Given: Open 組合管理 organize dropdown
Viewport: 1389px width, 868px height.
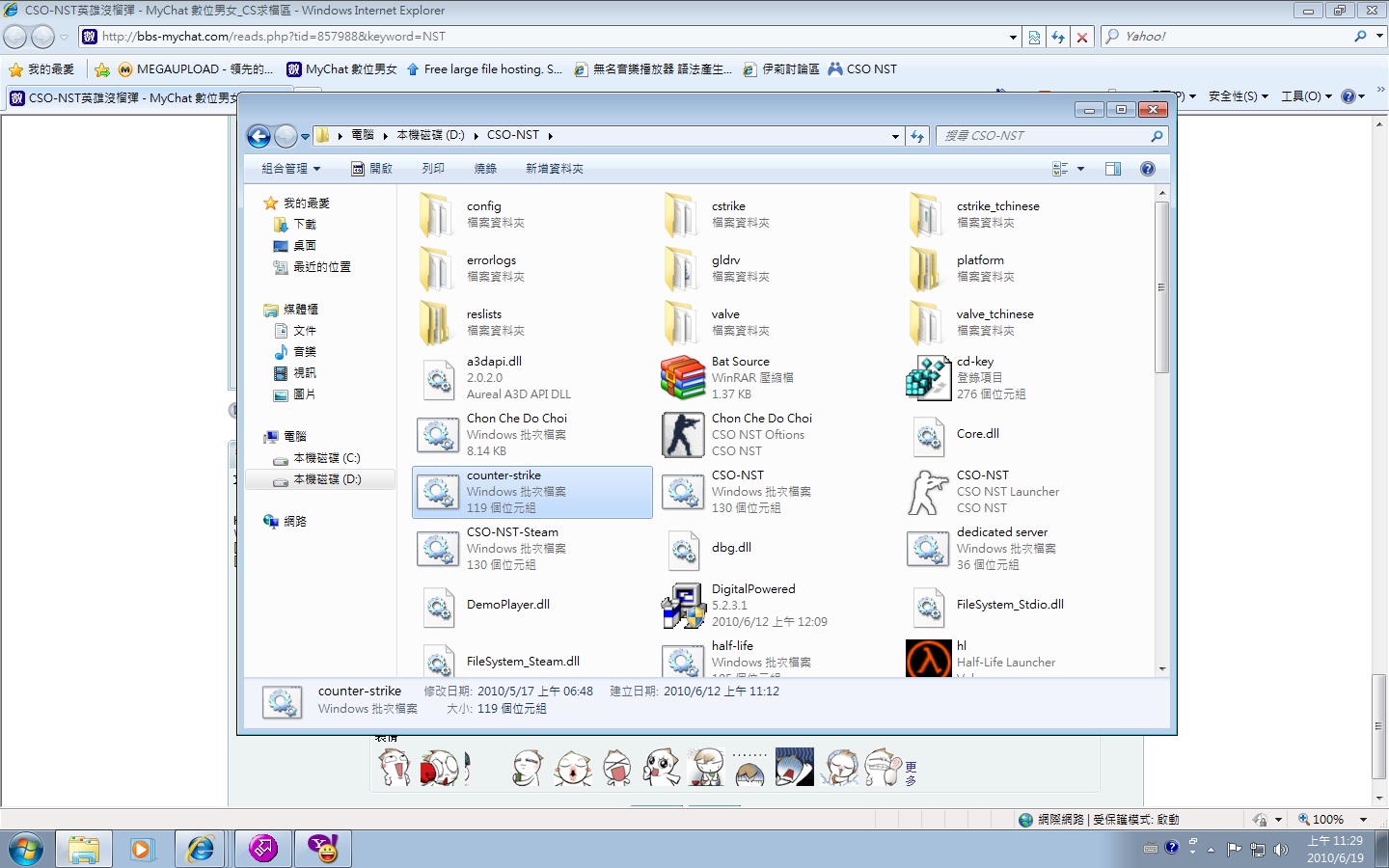Looking at the screenshot, I should click(290, 169).
